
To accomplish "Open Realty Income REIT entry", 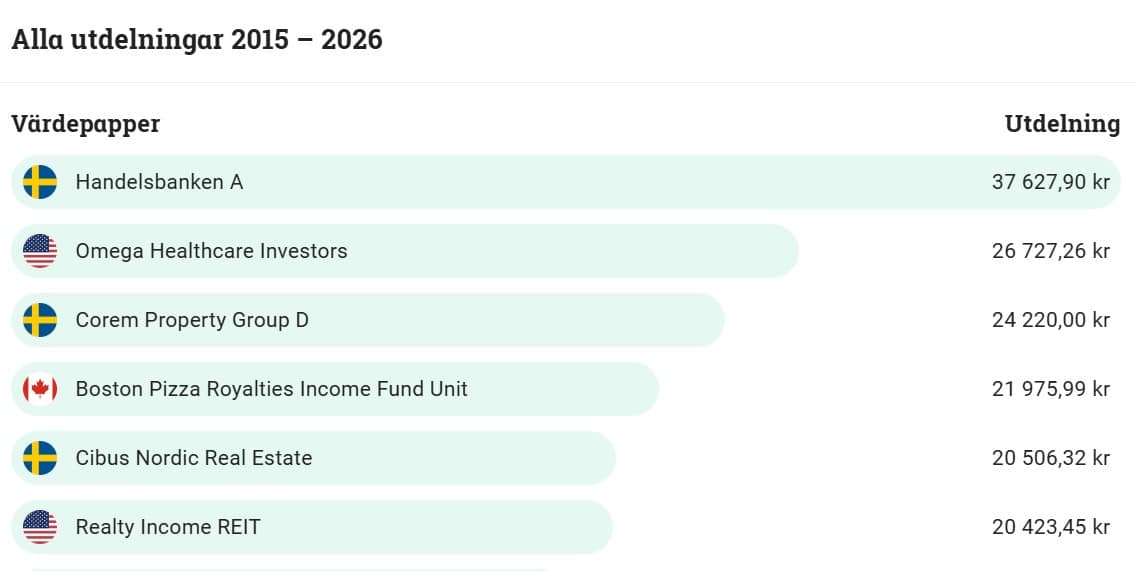I will (x=168, y=527).
